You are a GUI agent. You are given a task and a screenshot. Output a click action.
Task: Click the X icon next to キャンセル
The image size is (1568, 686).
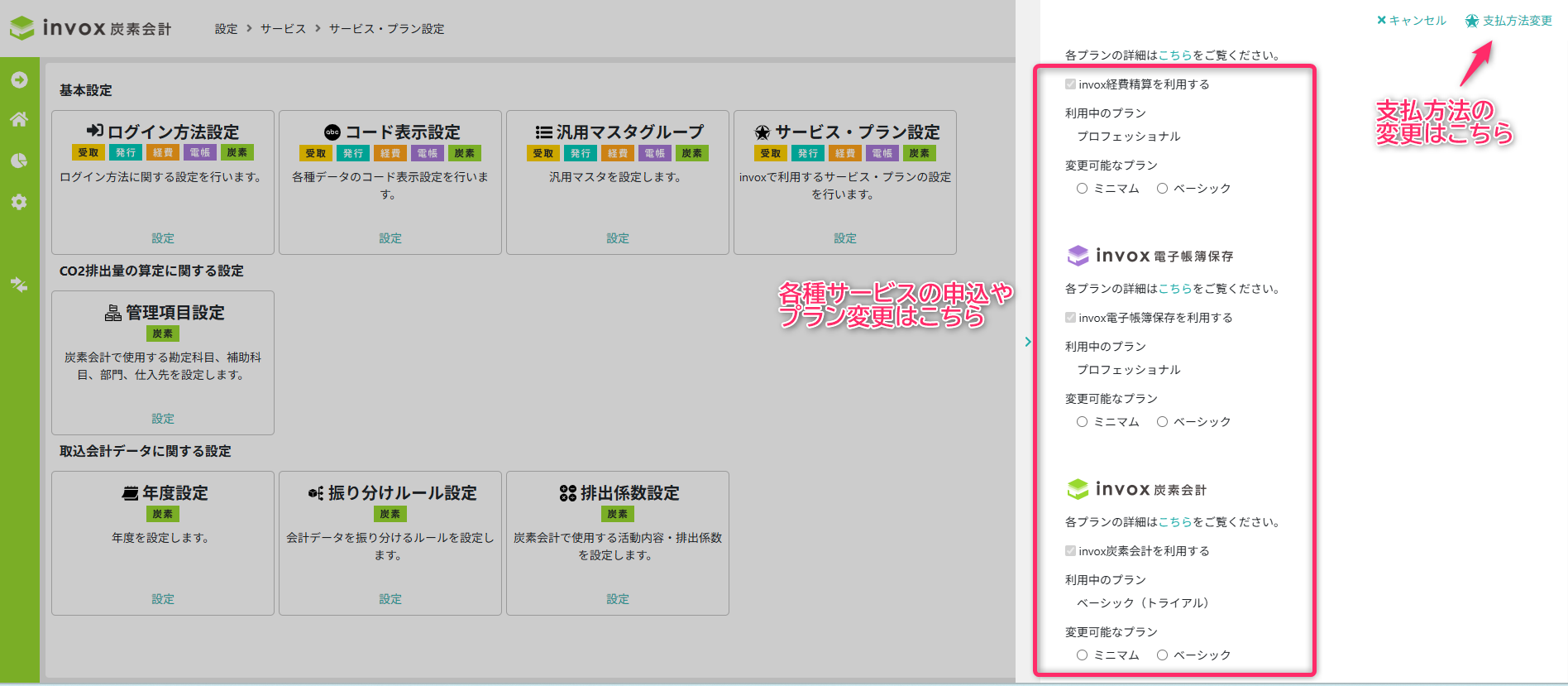[x=1381, y=20]
